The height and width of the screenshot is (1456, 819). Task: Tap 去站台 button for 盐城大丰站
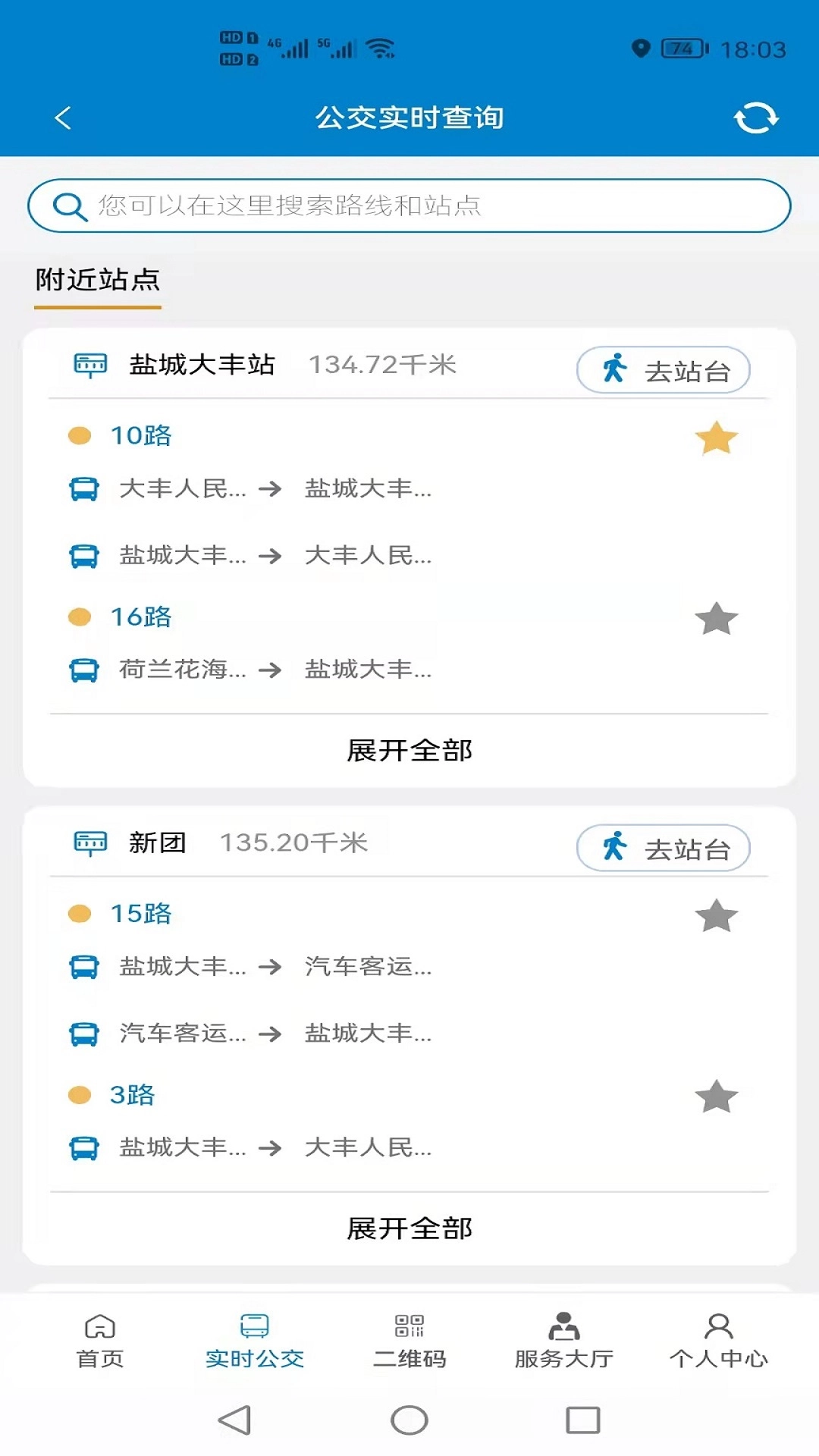tap(664, 370)
